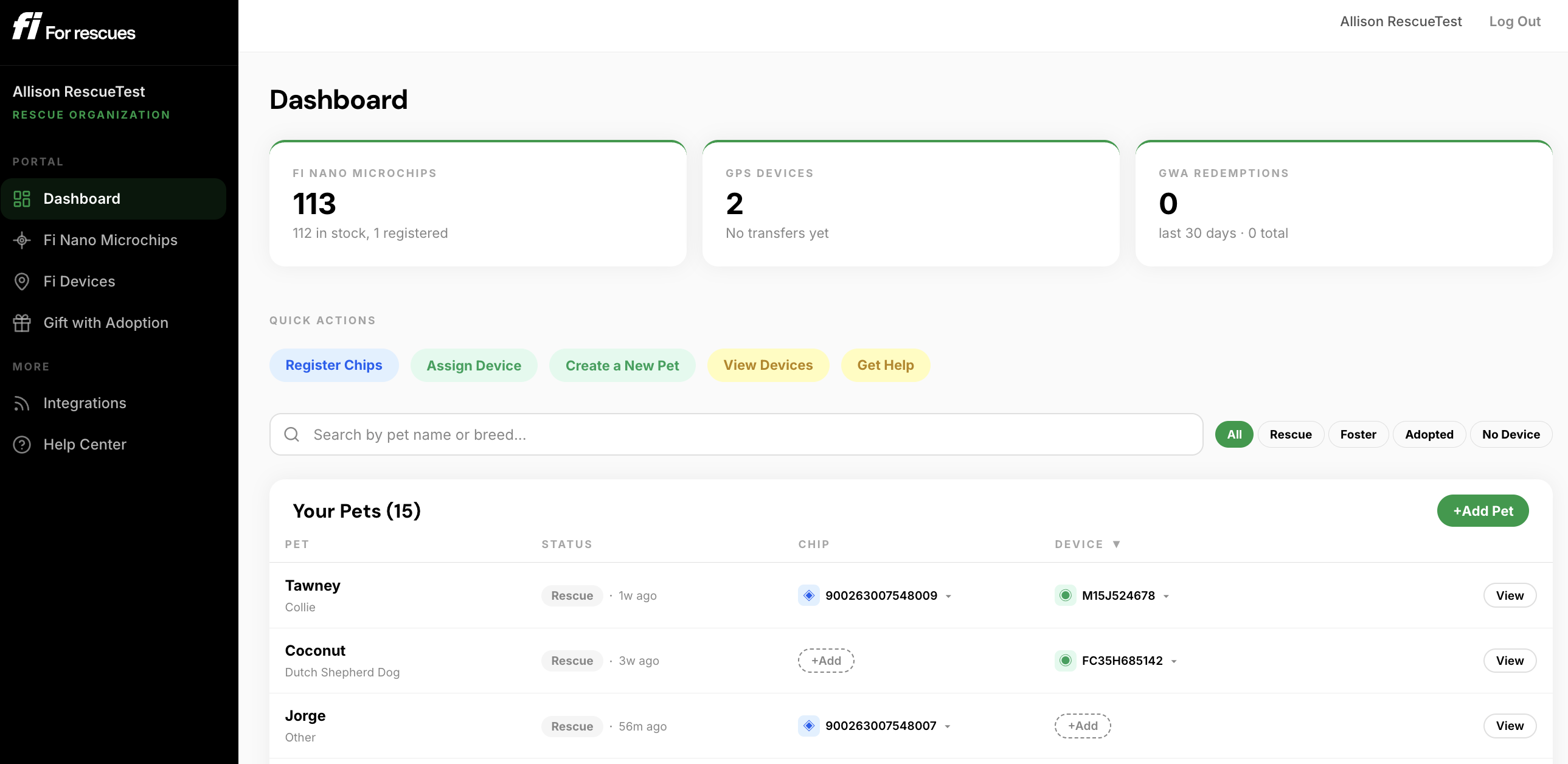The image size is (1568, 764).
Task: Click the Assign Device quick action
Action: click(x=474, y=365)
